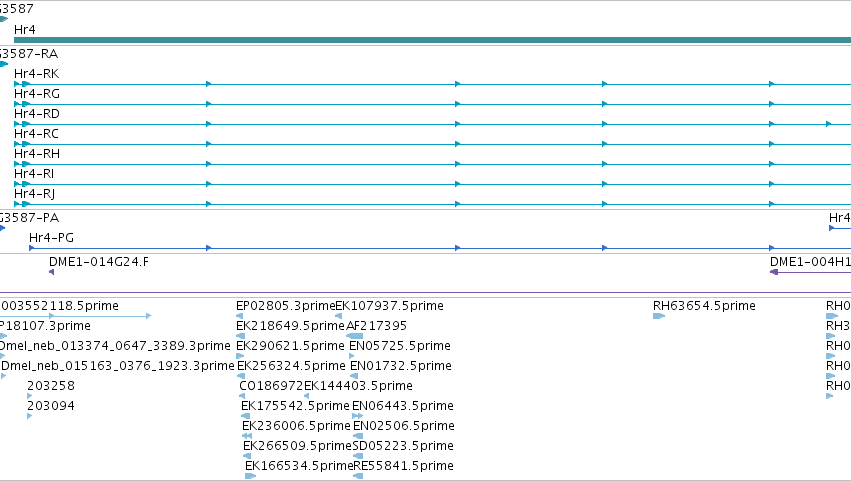
Task: Select the Hr4-RI transcript label
Action: pos(34,174)
